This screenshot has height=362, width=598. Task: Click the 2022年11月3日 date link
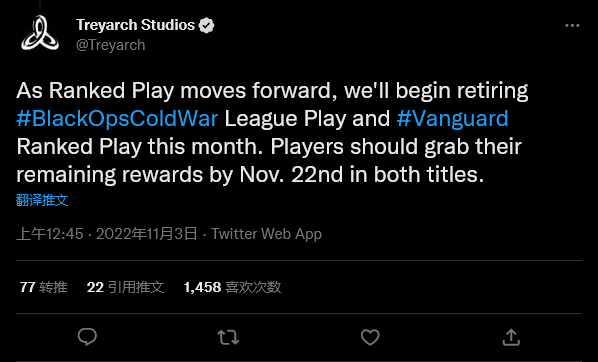[146, 234]
